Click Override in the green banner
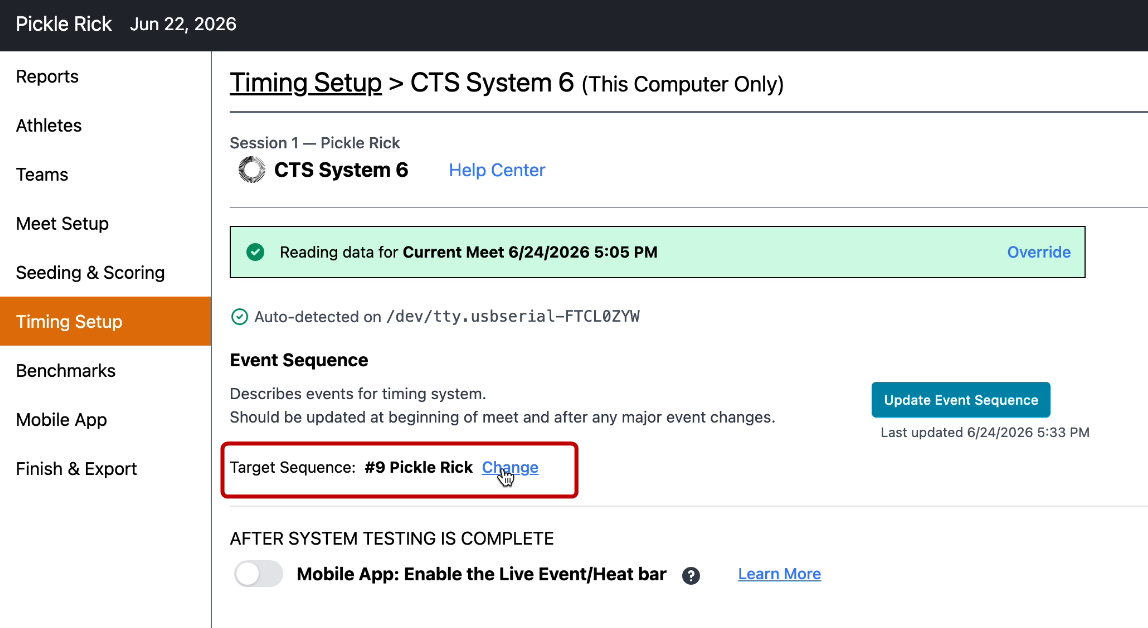This screenshot has height=628, width=1148. [x=1038, y=252]
